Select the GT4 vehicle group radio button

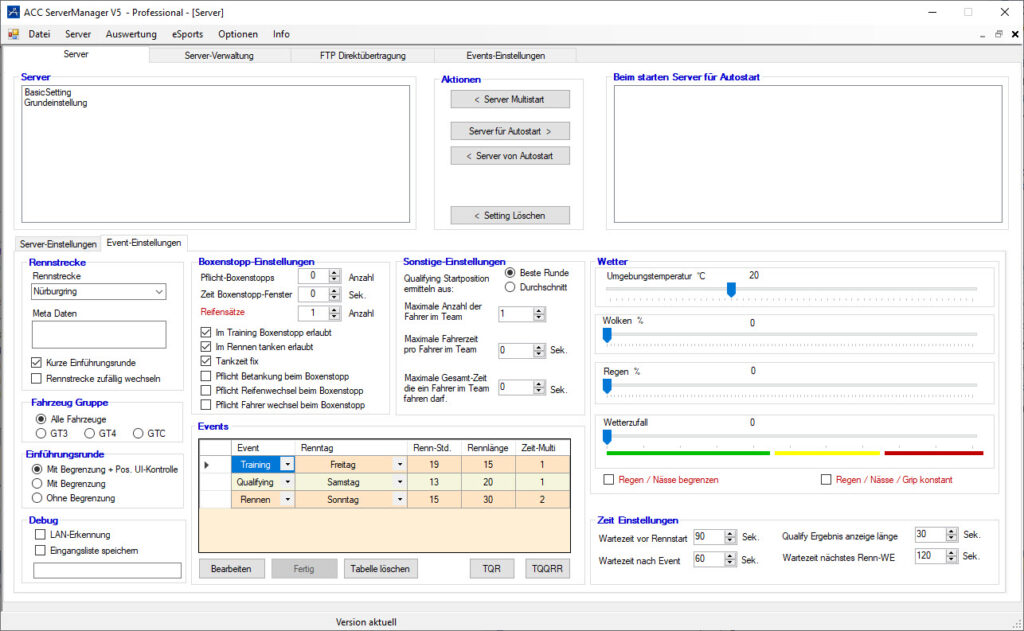point(89,434)
